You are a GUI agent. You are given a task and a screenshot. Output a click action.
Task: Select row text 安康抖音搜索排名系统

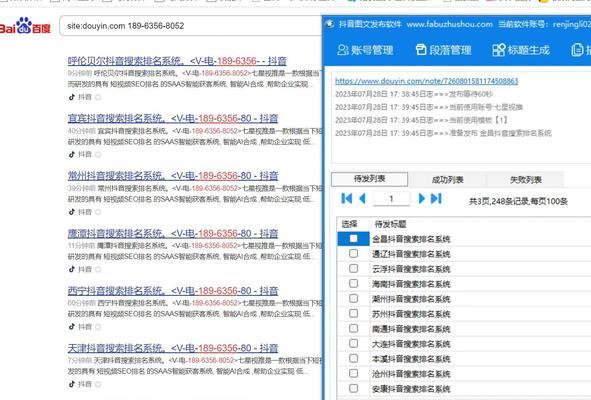click(x=411, y=389)
